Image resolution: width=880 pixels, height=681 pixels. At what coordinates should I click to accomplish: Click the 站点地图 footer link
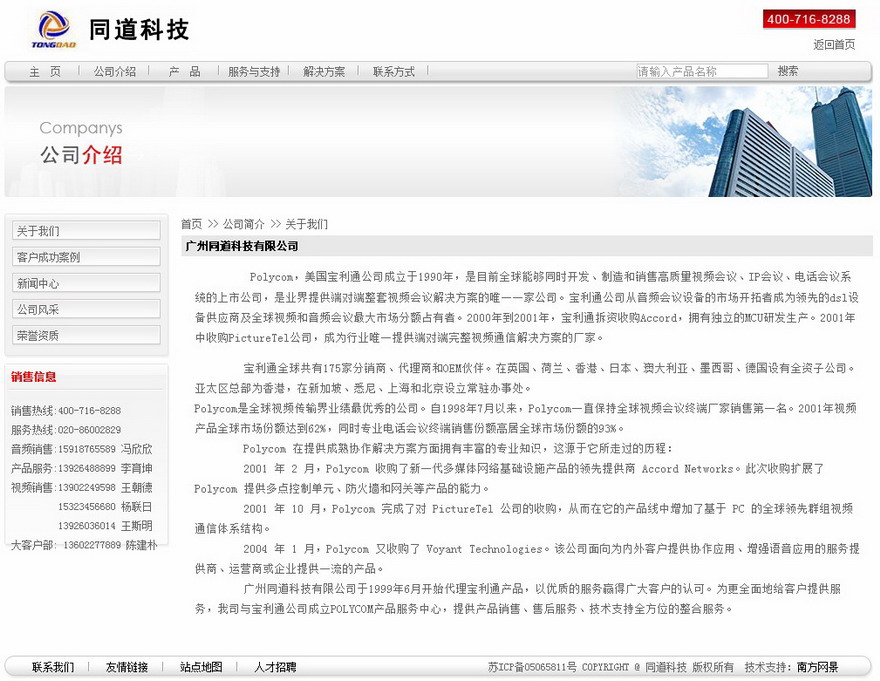pos(201,667)
